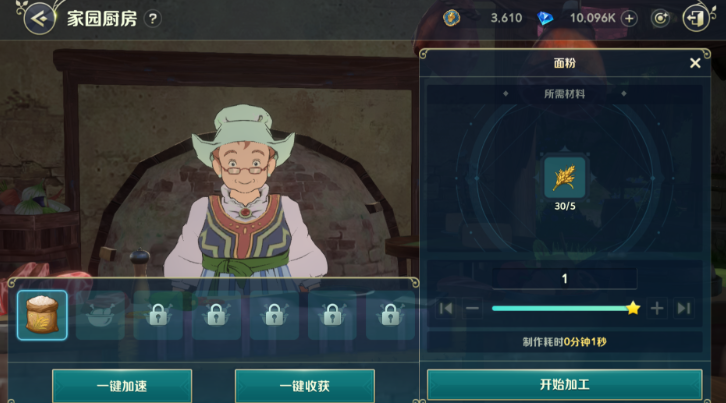Click the 开始加工 button
The height and width of the screenshot is (403, 726).
point(564,384)
